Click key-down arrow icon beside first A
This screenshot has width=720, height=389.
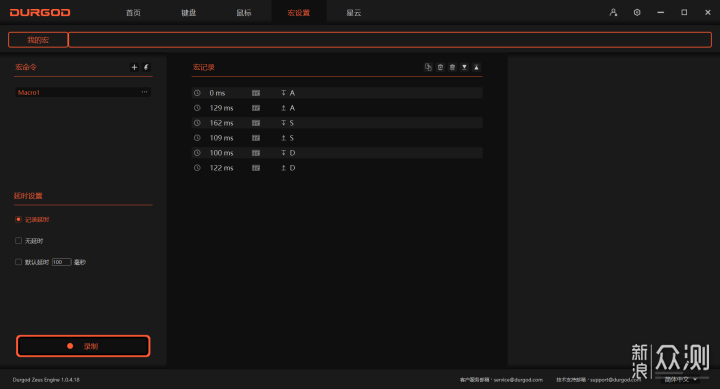[x=283, y=93]
